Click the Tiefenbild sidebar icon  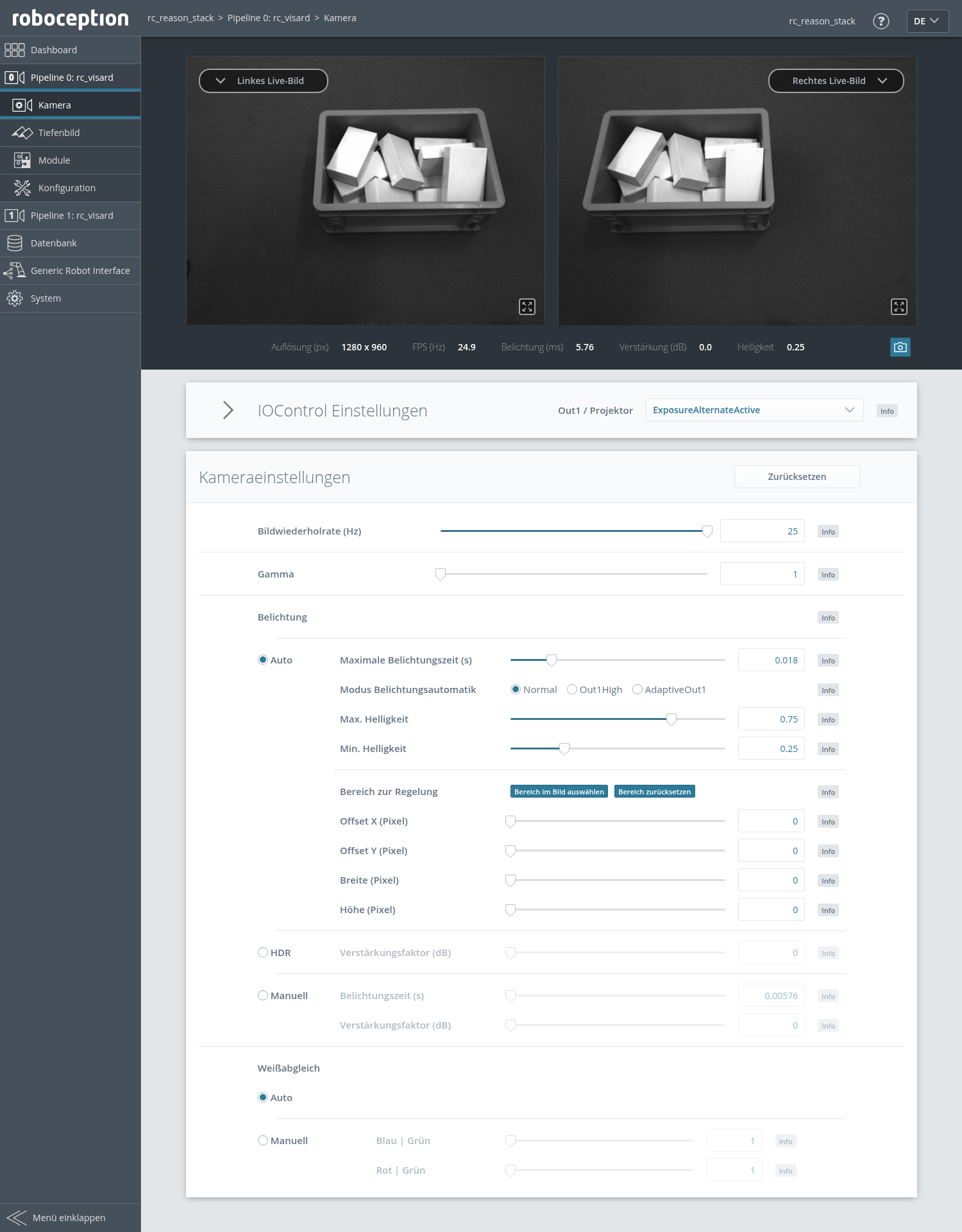(x=22, y=133)
